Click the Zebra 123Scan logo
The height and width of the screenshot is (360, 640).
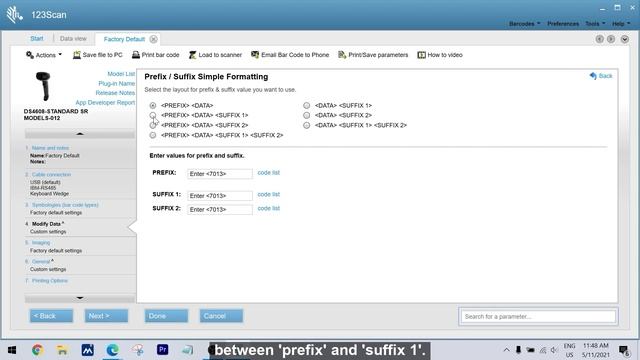(14, 15)
